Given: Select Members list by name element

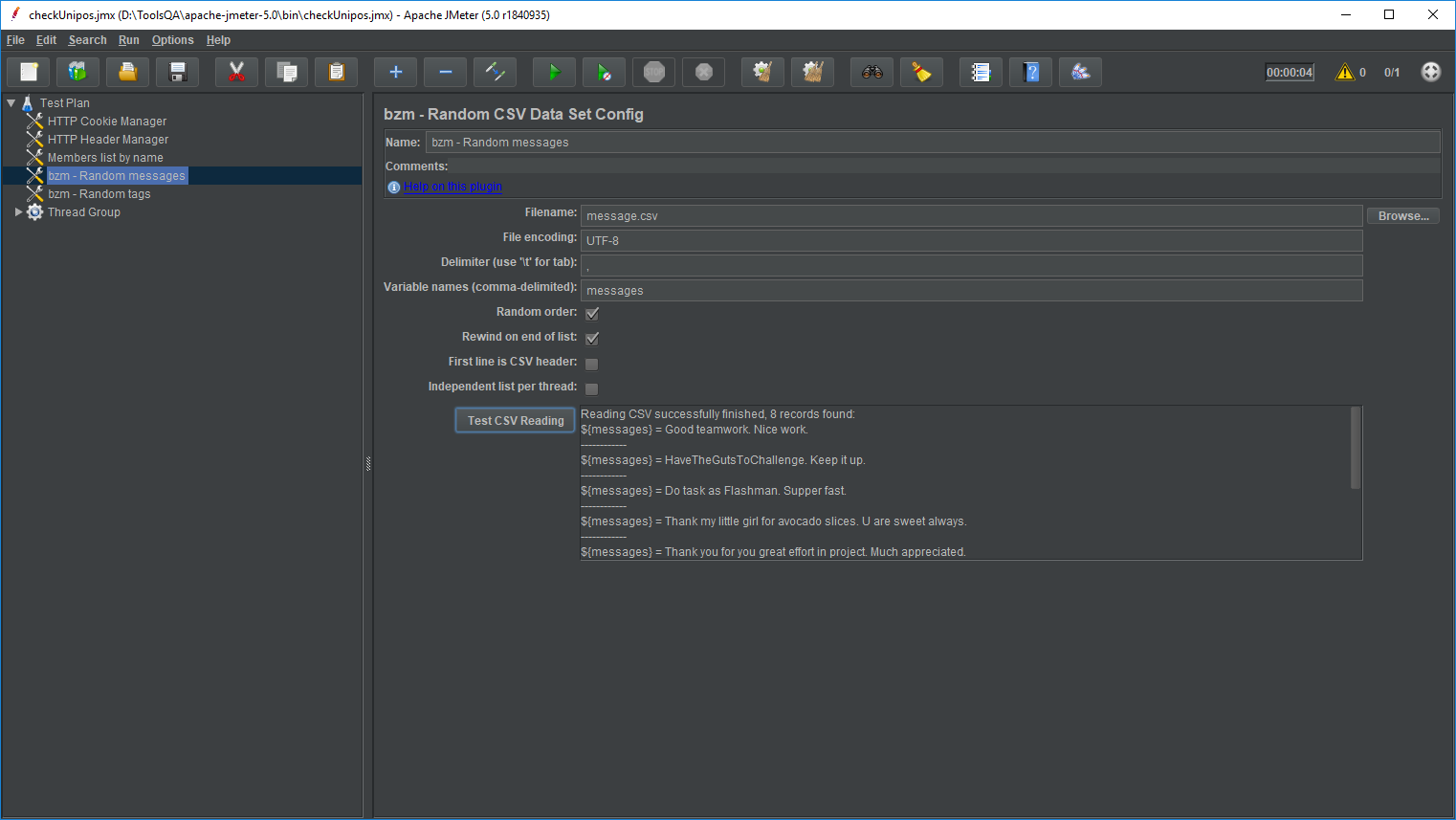Looking at the screenshot, I should (x=105, y=158).
